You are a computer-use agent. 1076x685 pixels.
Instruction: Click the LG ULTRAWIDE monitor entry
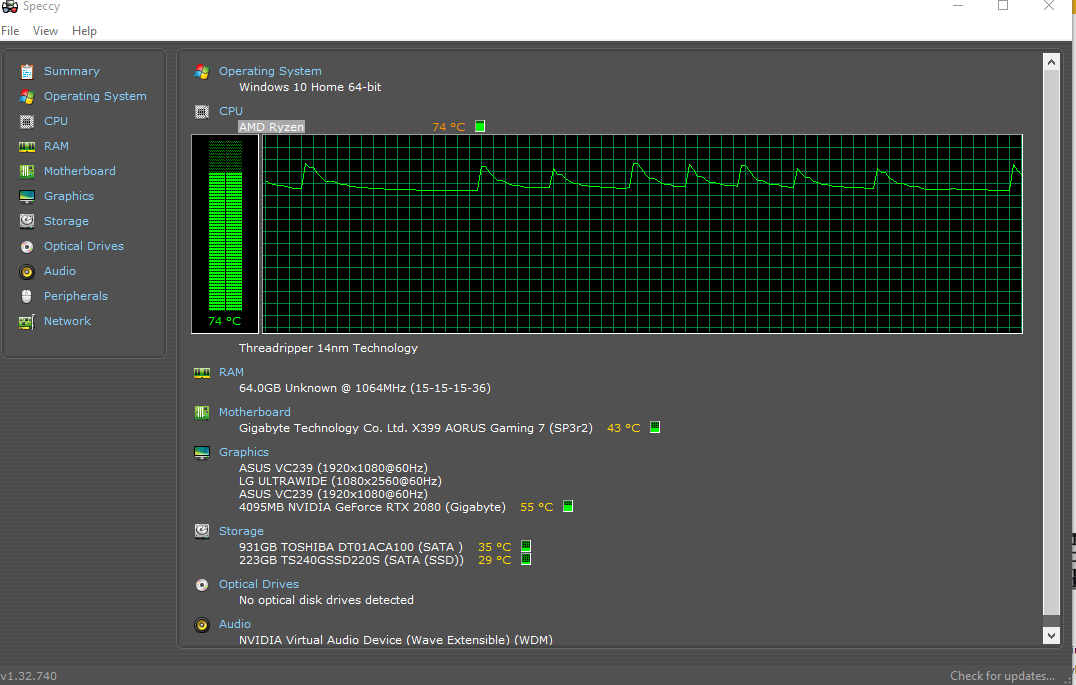[340, 481]
